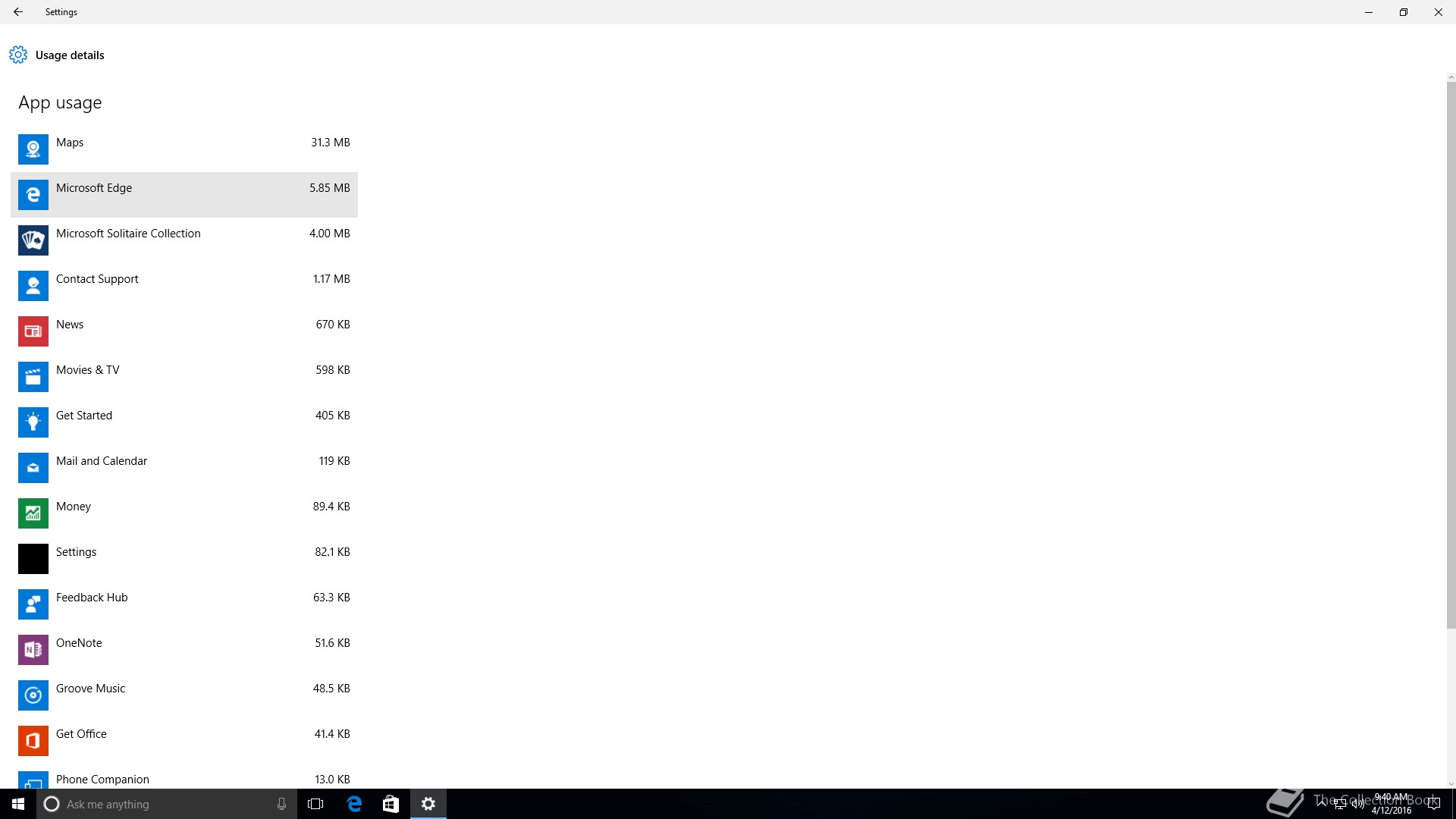This screenshot has height=819, width=1456.
Task: Click the App usage heading
Action: (60, 103)
